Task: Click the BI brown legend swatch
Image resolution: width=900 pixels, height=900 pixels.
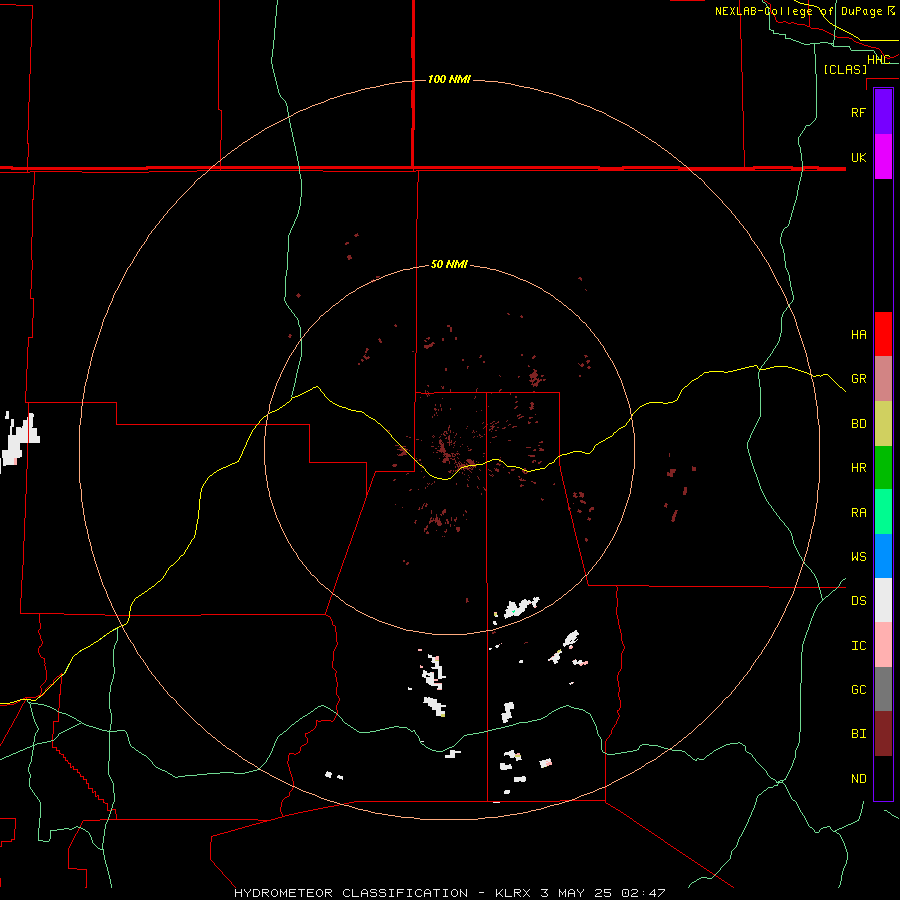Action: 883,734
